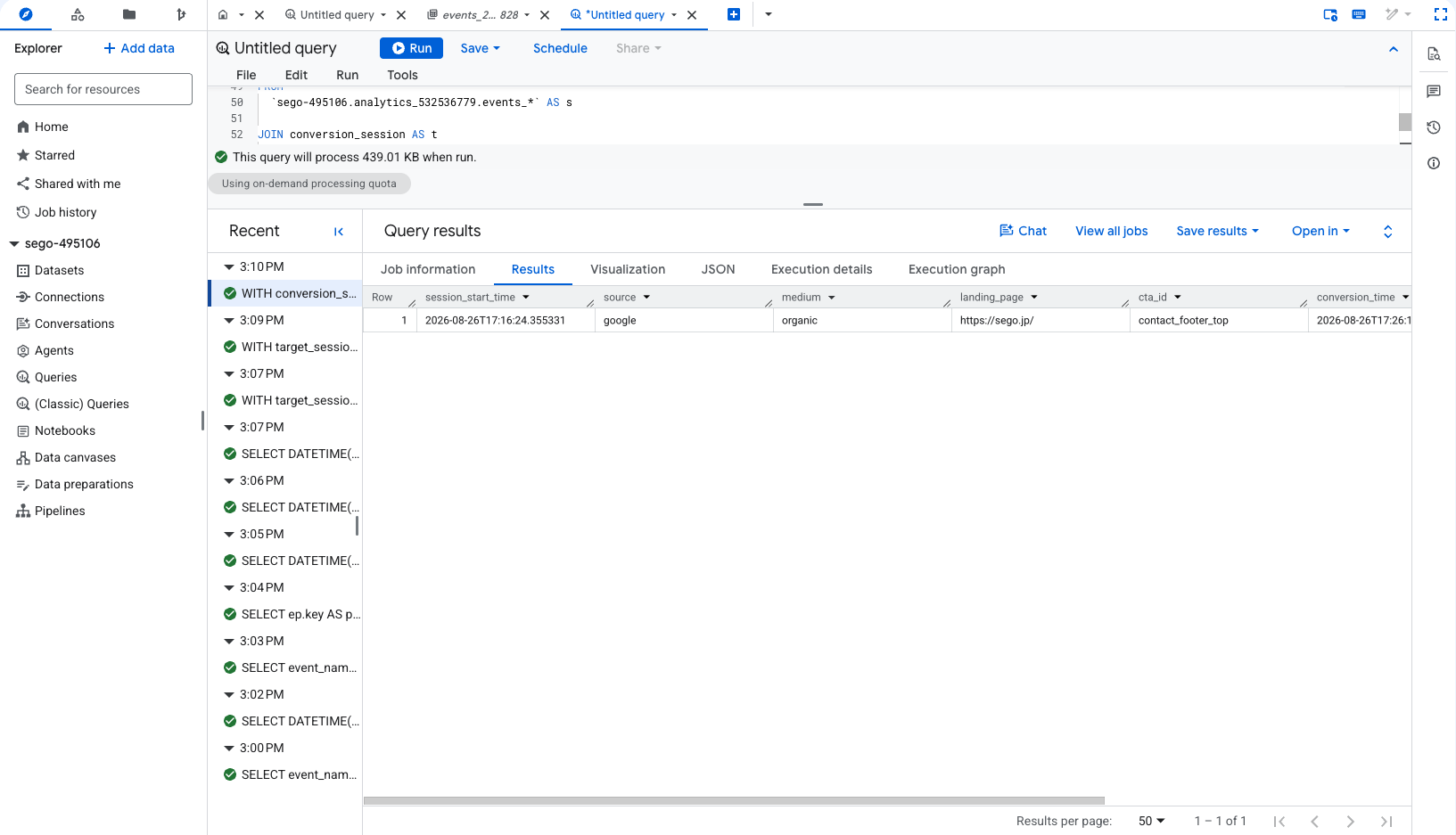Click the Cloud Shell style icon at top right
The height and width of the screenshot is (835, 1456).
pyautogui.click(x=1330, y=14)
